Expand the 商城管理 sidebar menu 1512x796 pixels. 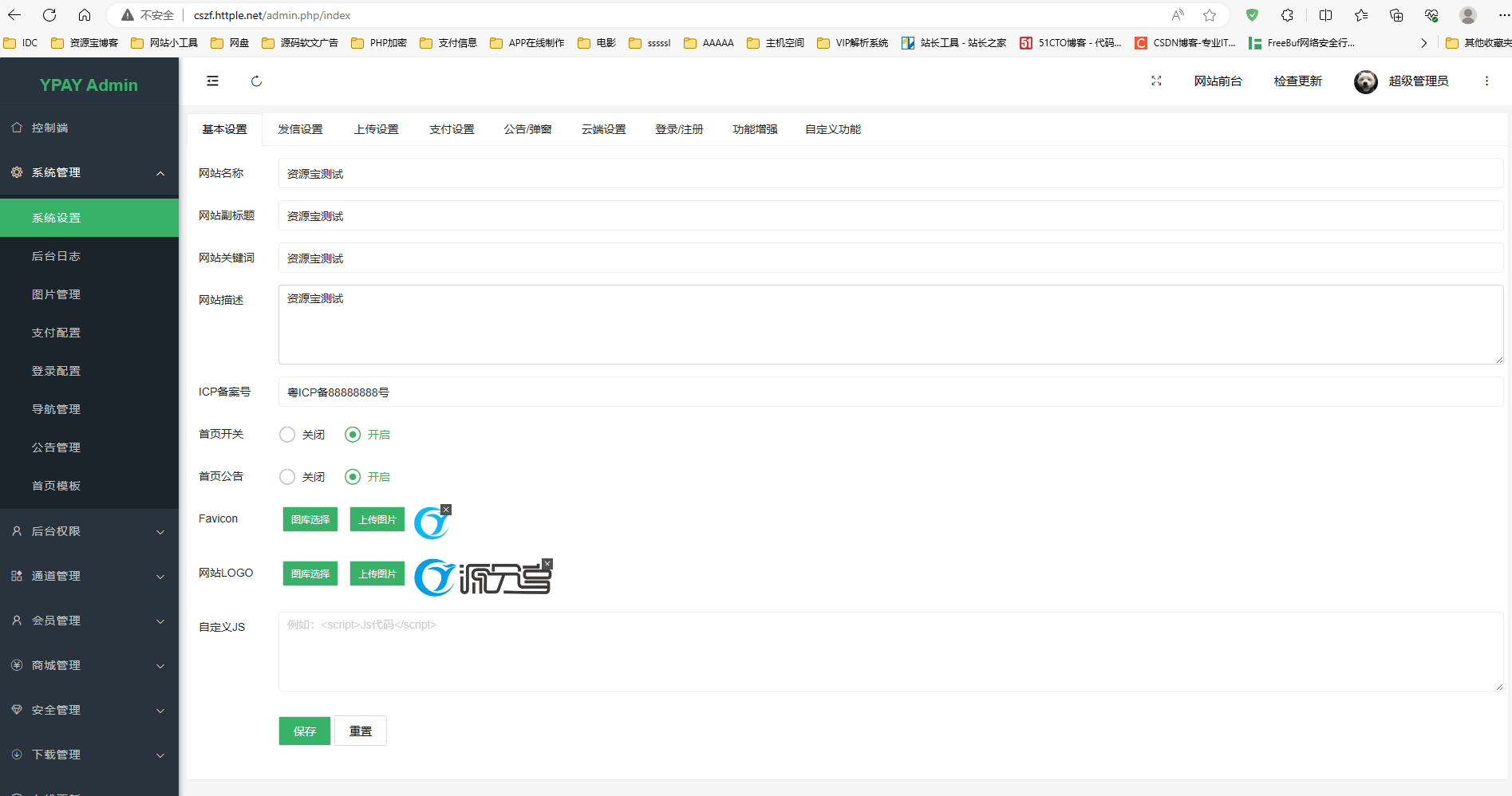89,665
